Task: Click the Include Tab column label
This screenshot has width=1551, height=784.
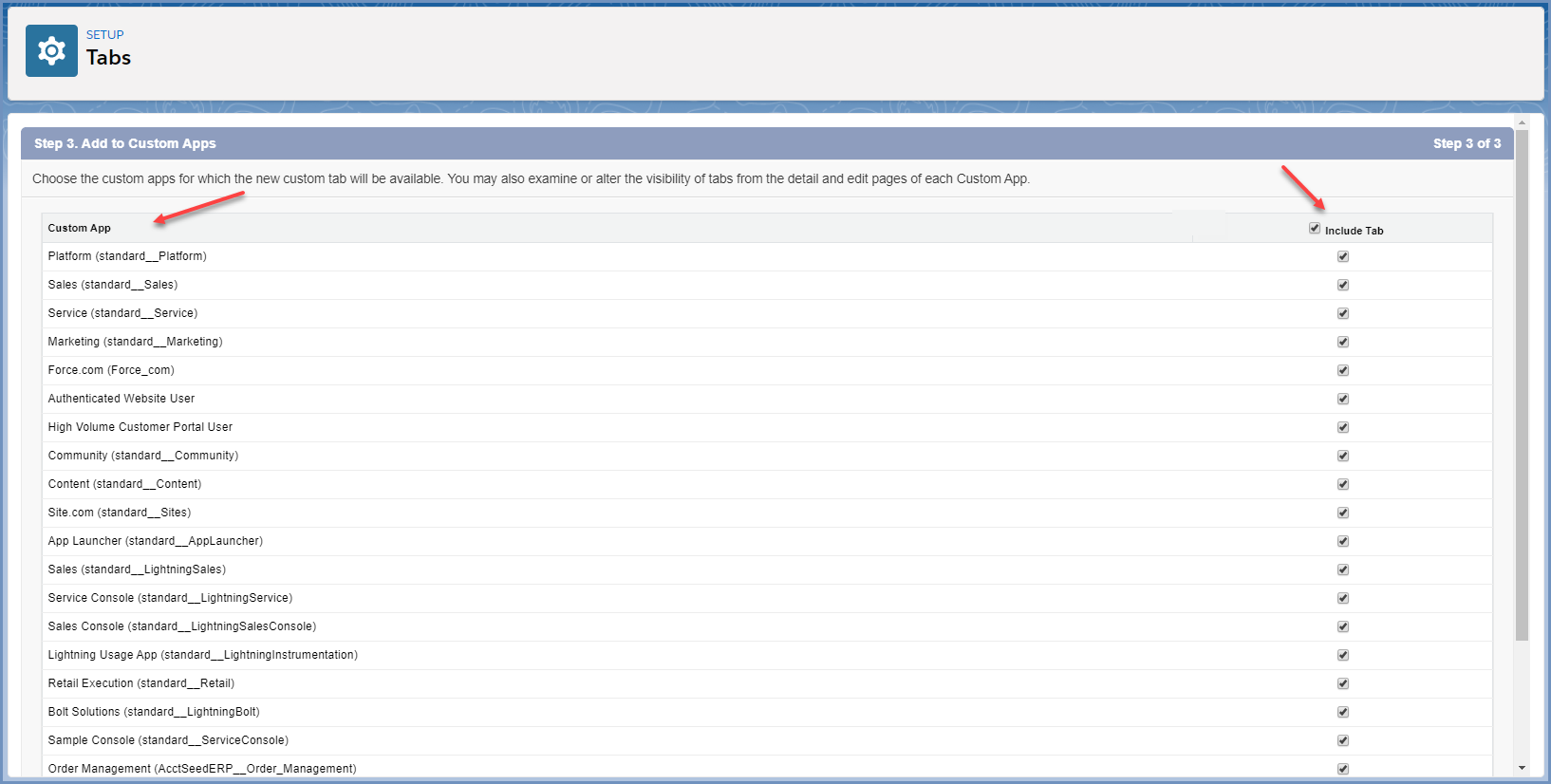Action: [x=1354, y=231]
